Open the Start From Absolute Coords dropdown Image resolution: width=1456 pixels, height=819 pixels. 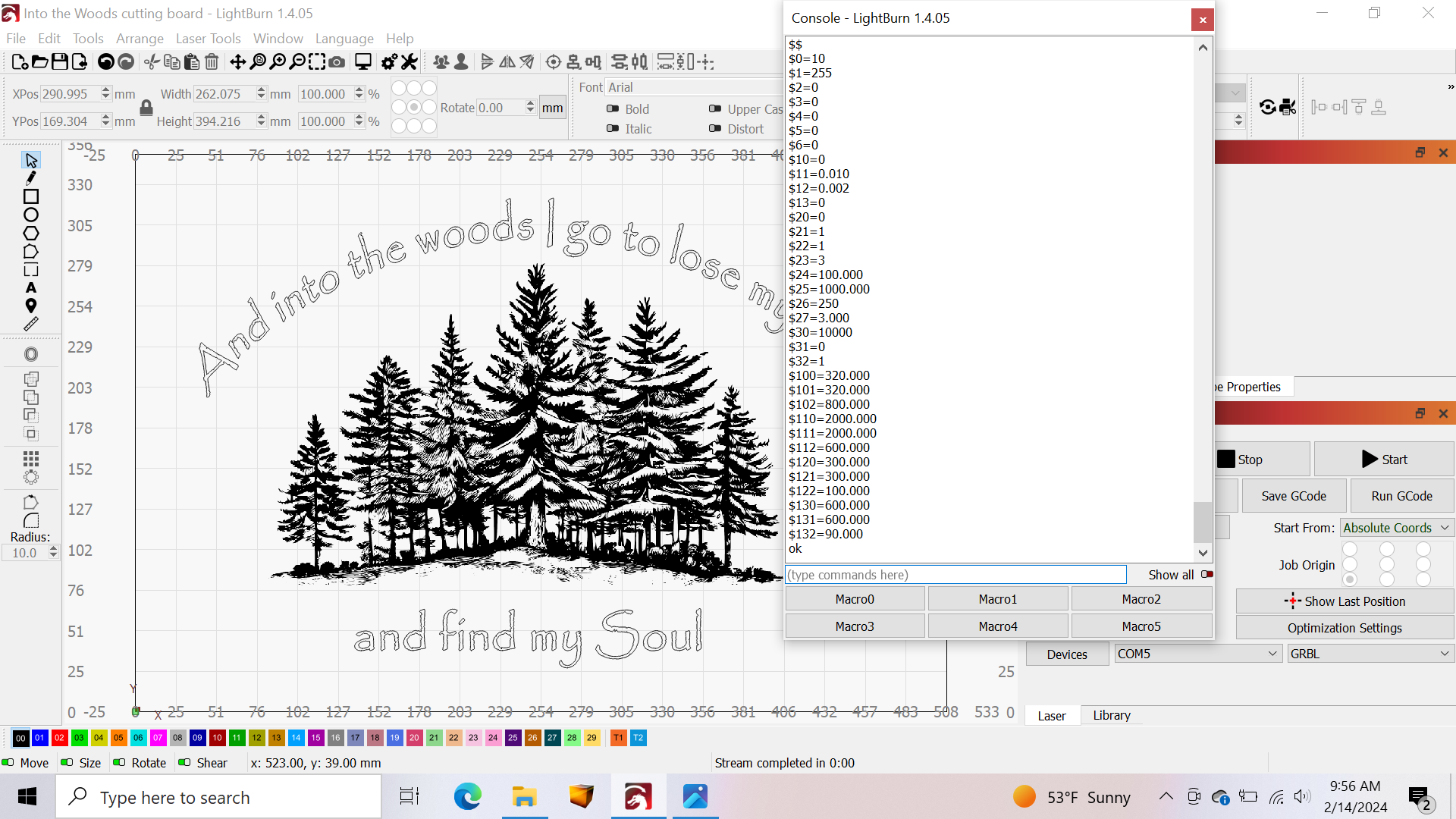click(1397, 528)
